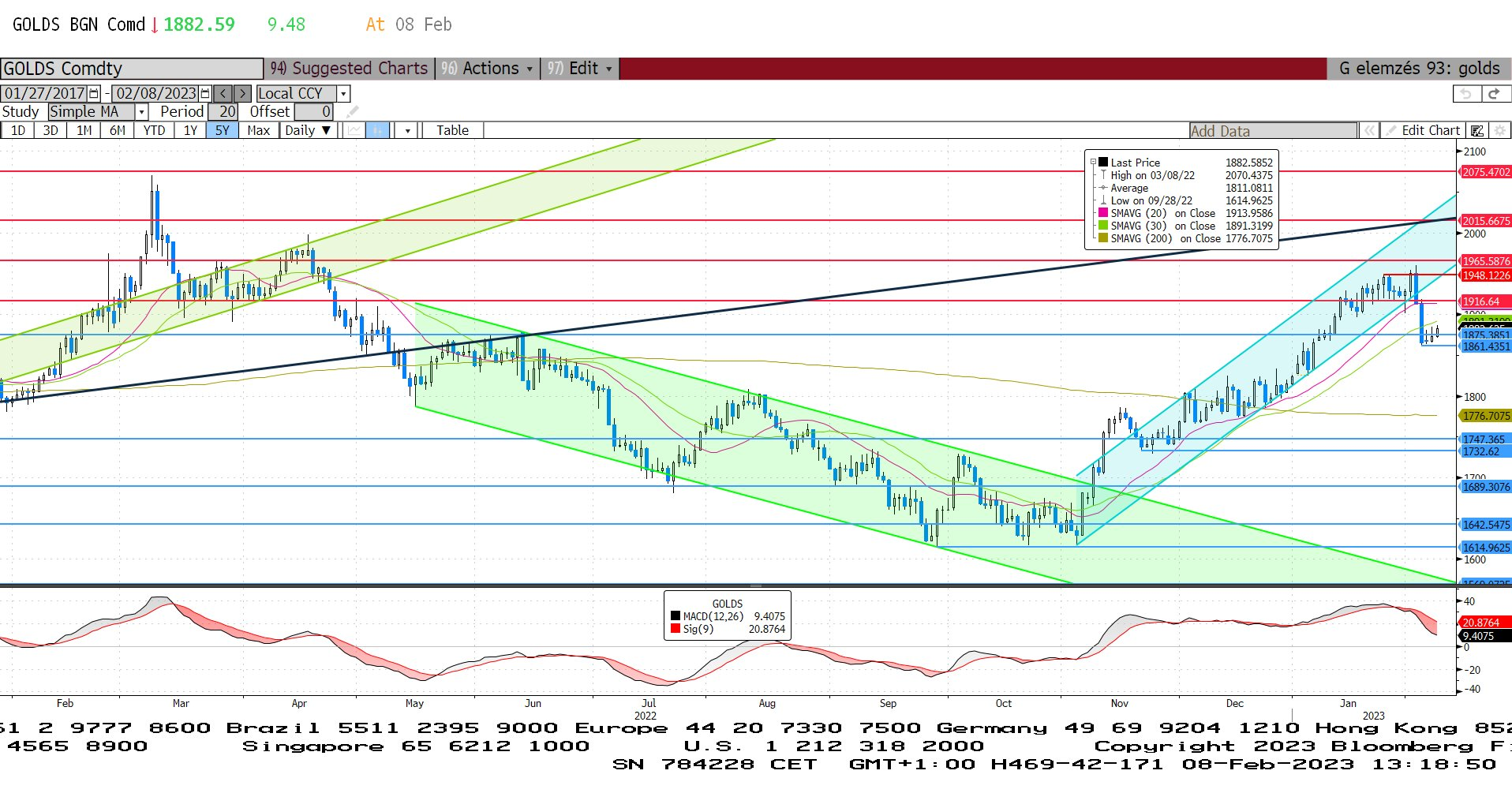Screen dimensions: 1512x808
Task: Click the 1948.1226 price level label
Action: tap(1485, 275)
